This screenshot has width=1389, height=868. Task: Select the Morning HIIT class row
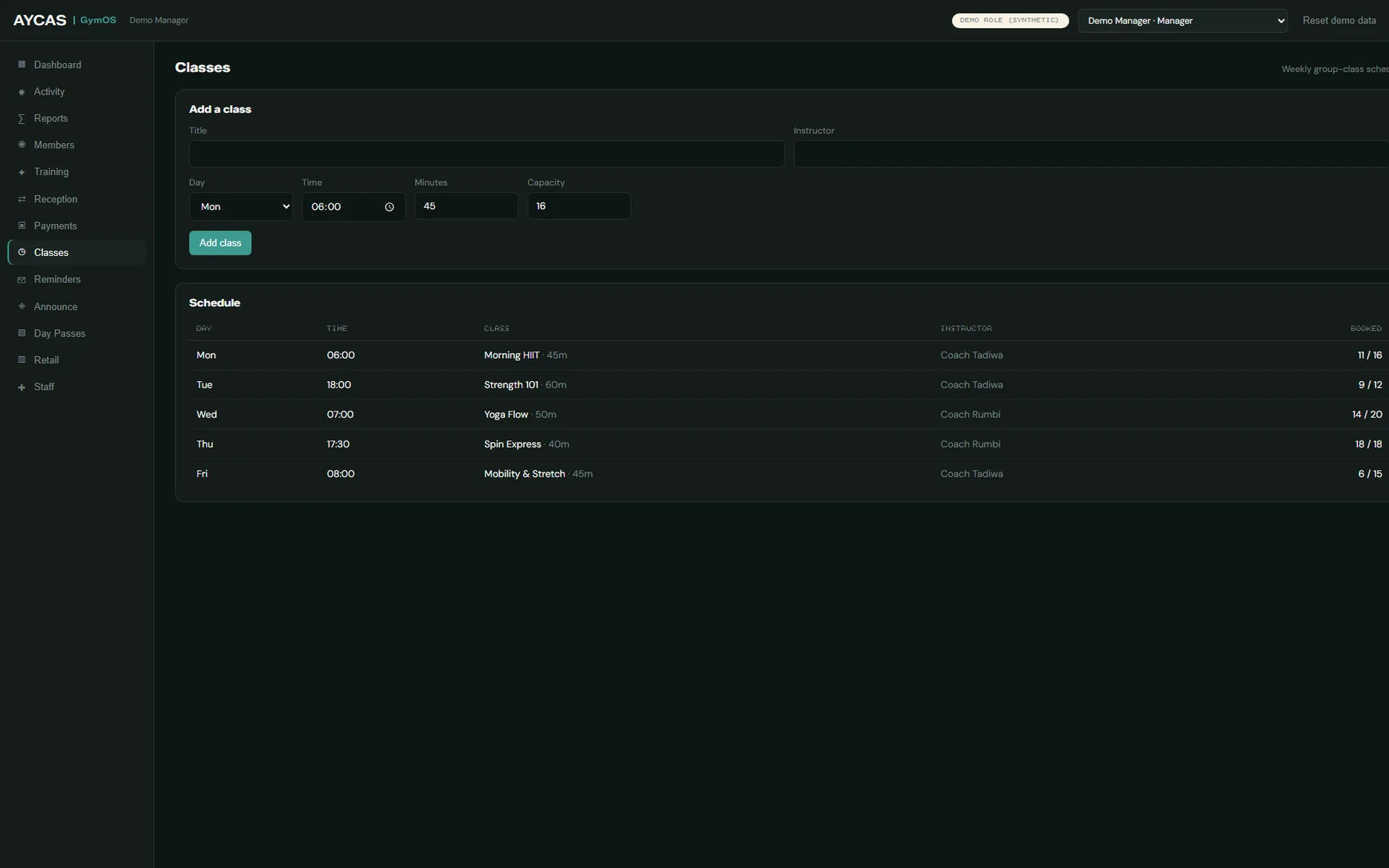coord(789,355)
